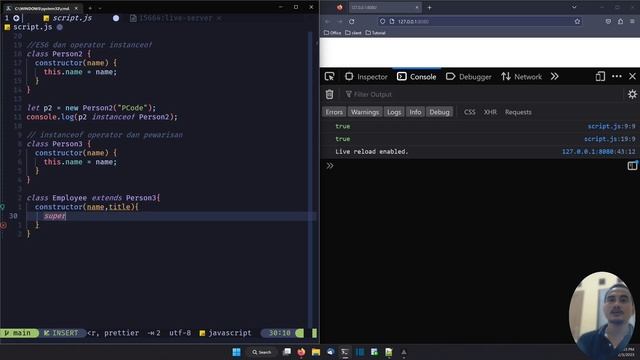Close the DevTools panel
This screenshot has height=360, width=640.
tap(632, 76)
